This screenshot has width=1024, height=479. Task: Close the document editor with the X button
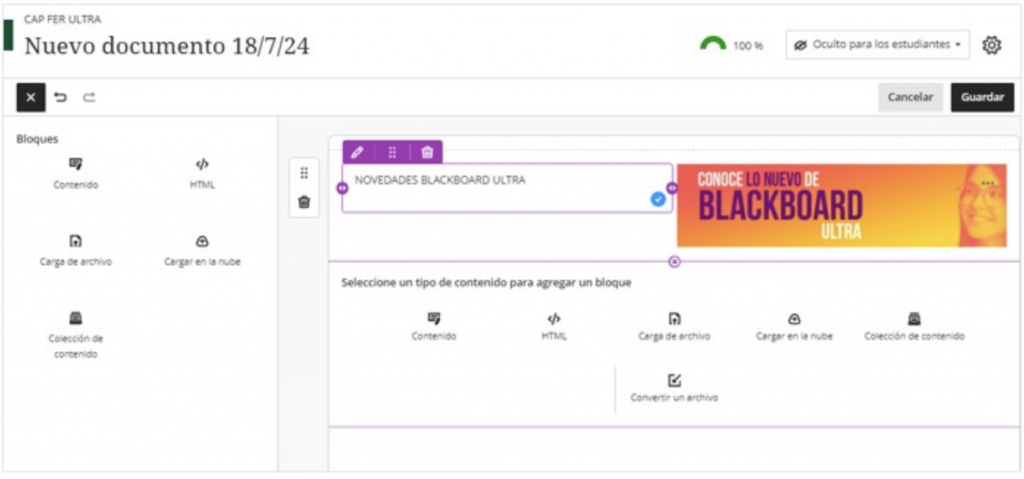31,97
